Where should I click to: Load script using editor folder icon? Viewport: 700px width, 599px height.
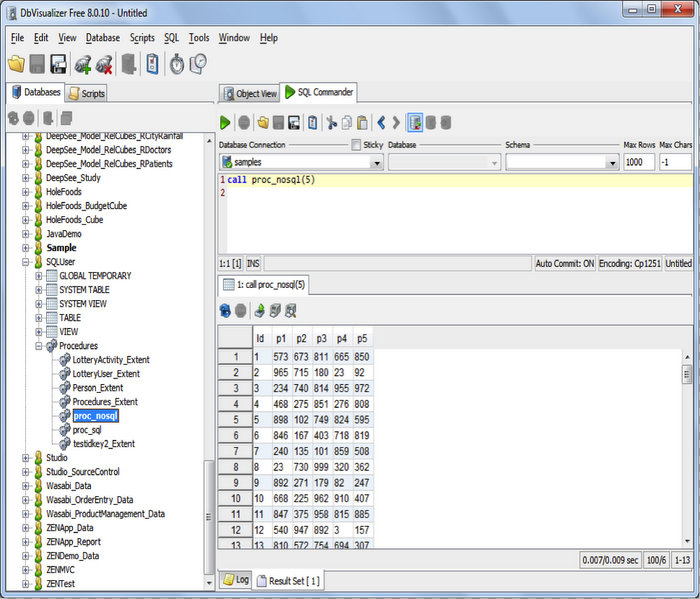(263, 122)
